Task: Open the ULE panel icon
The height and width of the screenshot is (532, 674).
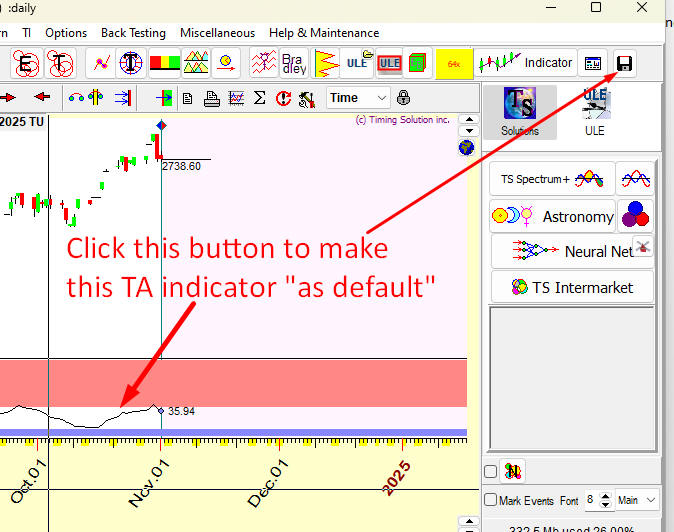Action: point(596,111)
